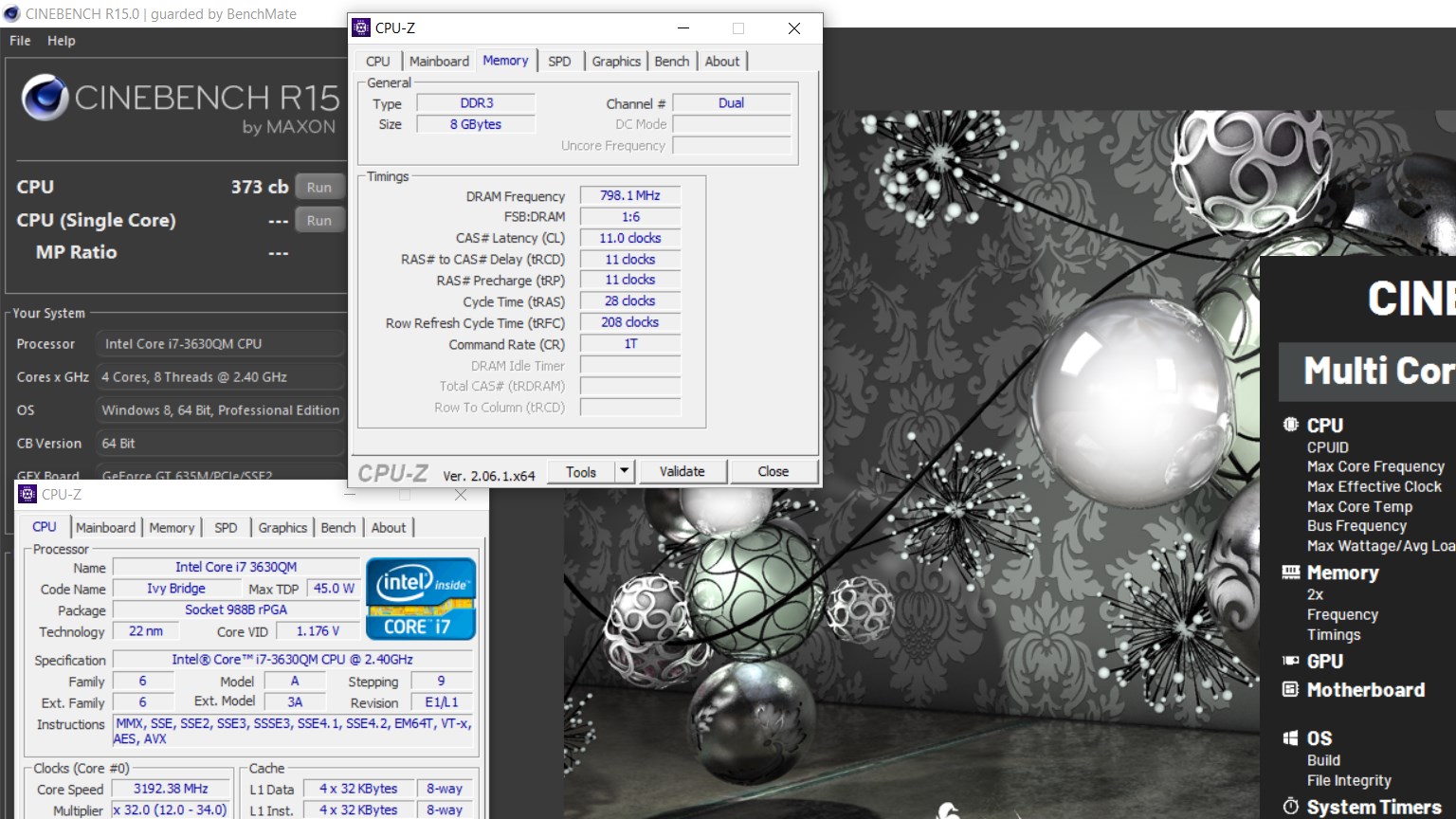Viewport: 1456px width, 819px height.
Task: Click the Memory module icon in BenchMate panel
Action: pos(1290,572)
